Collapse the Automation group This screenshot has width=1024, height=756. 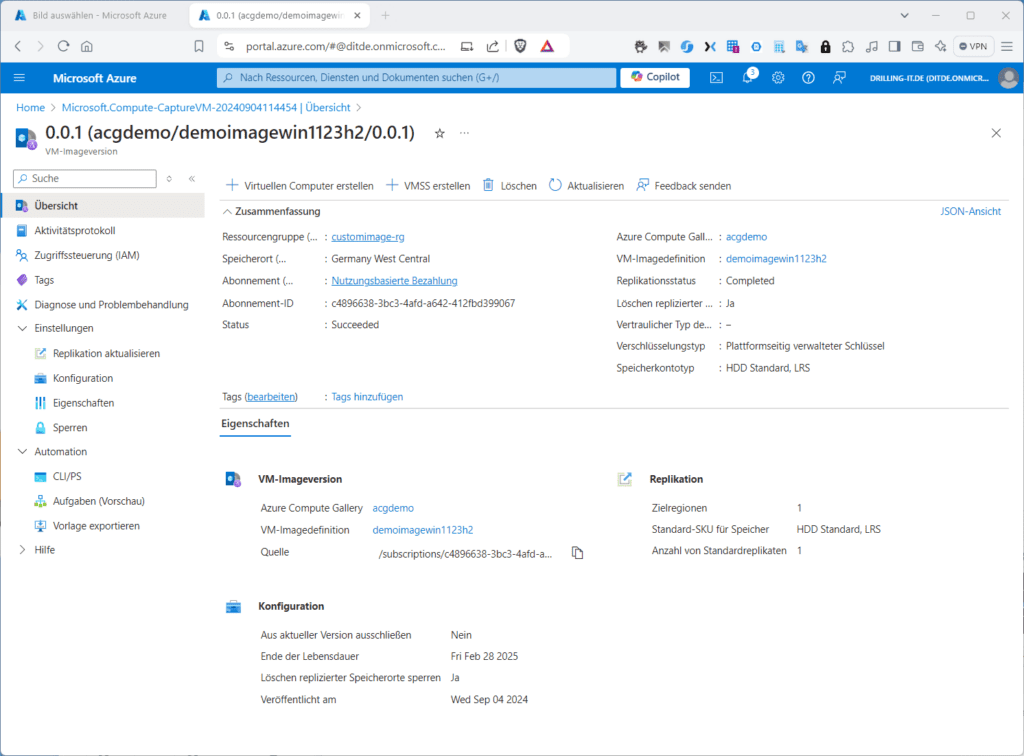tap(22, 452)
